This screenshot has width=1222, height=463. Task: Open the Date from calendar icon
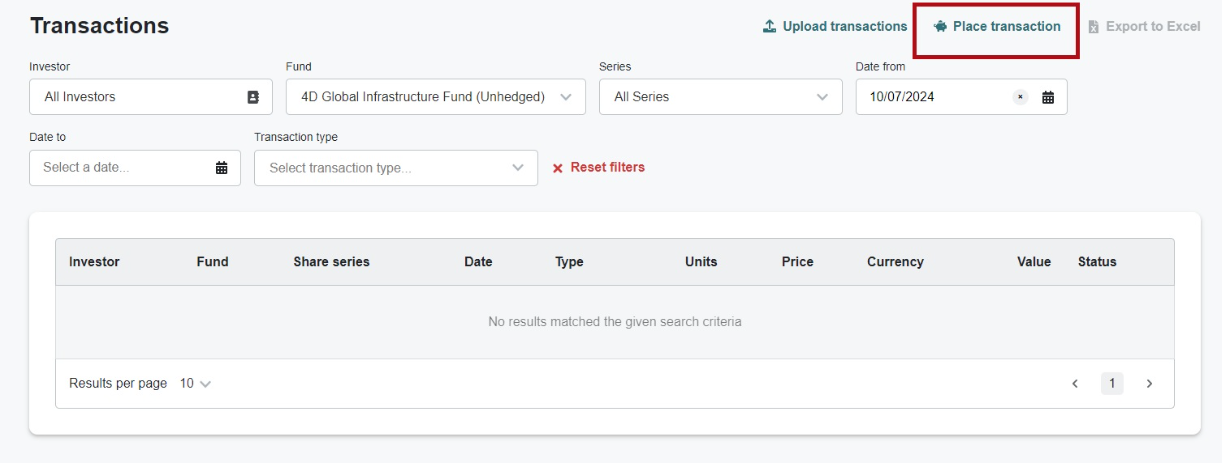pos(1048,97)
